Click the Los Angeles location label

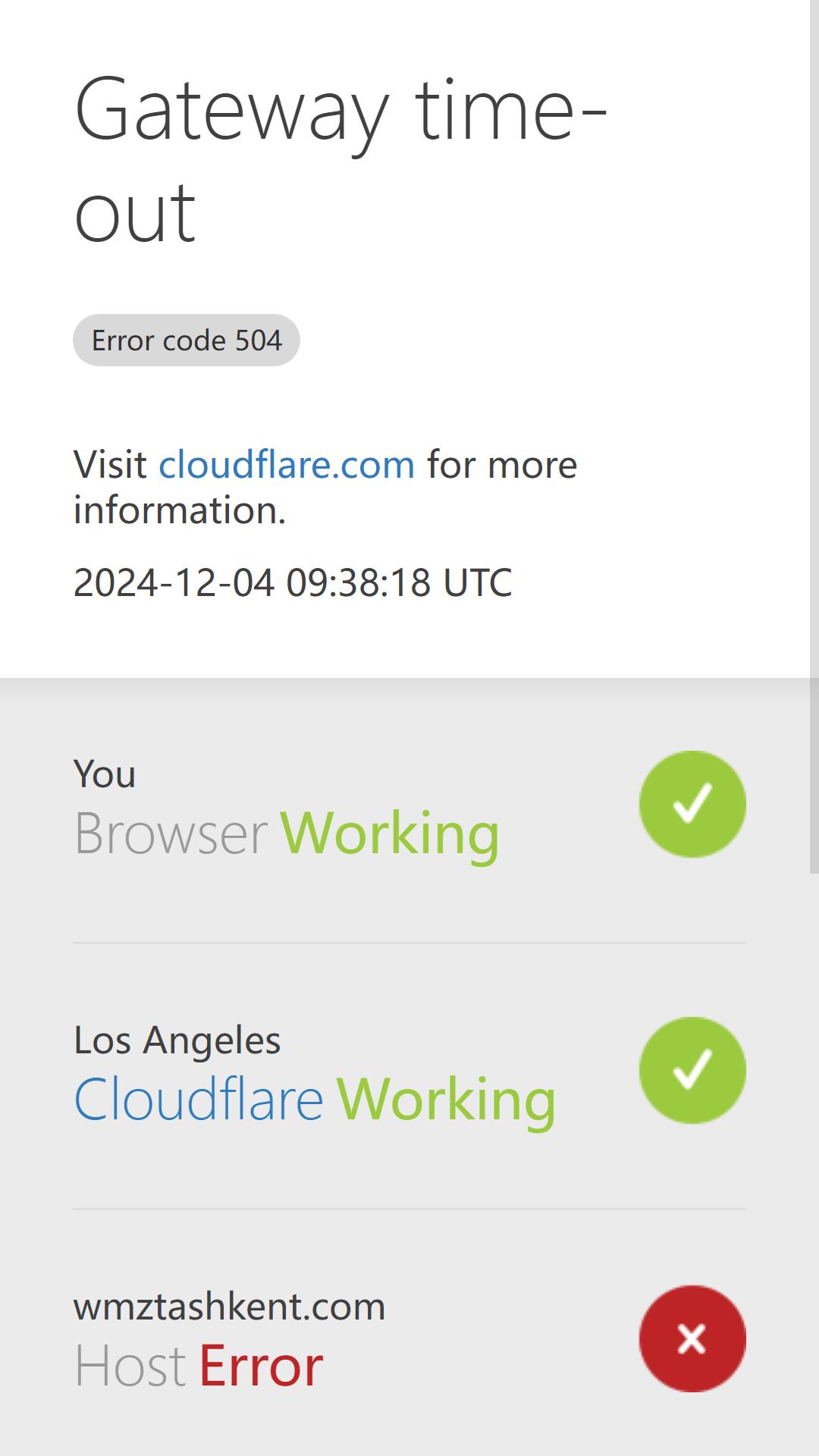tap(177, 1040)
